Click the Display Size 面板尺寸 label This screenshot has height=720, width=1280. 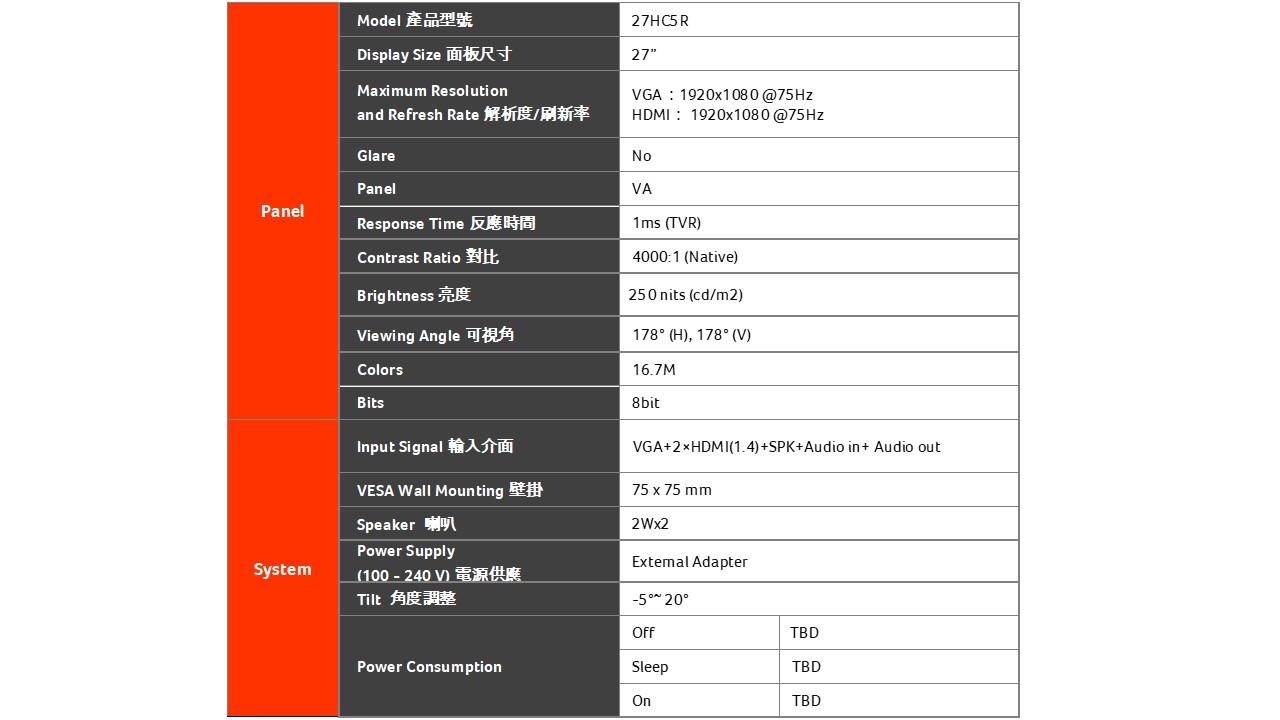[x=434, y=54]
